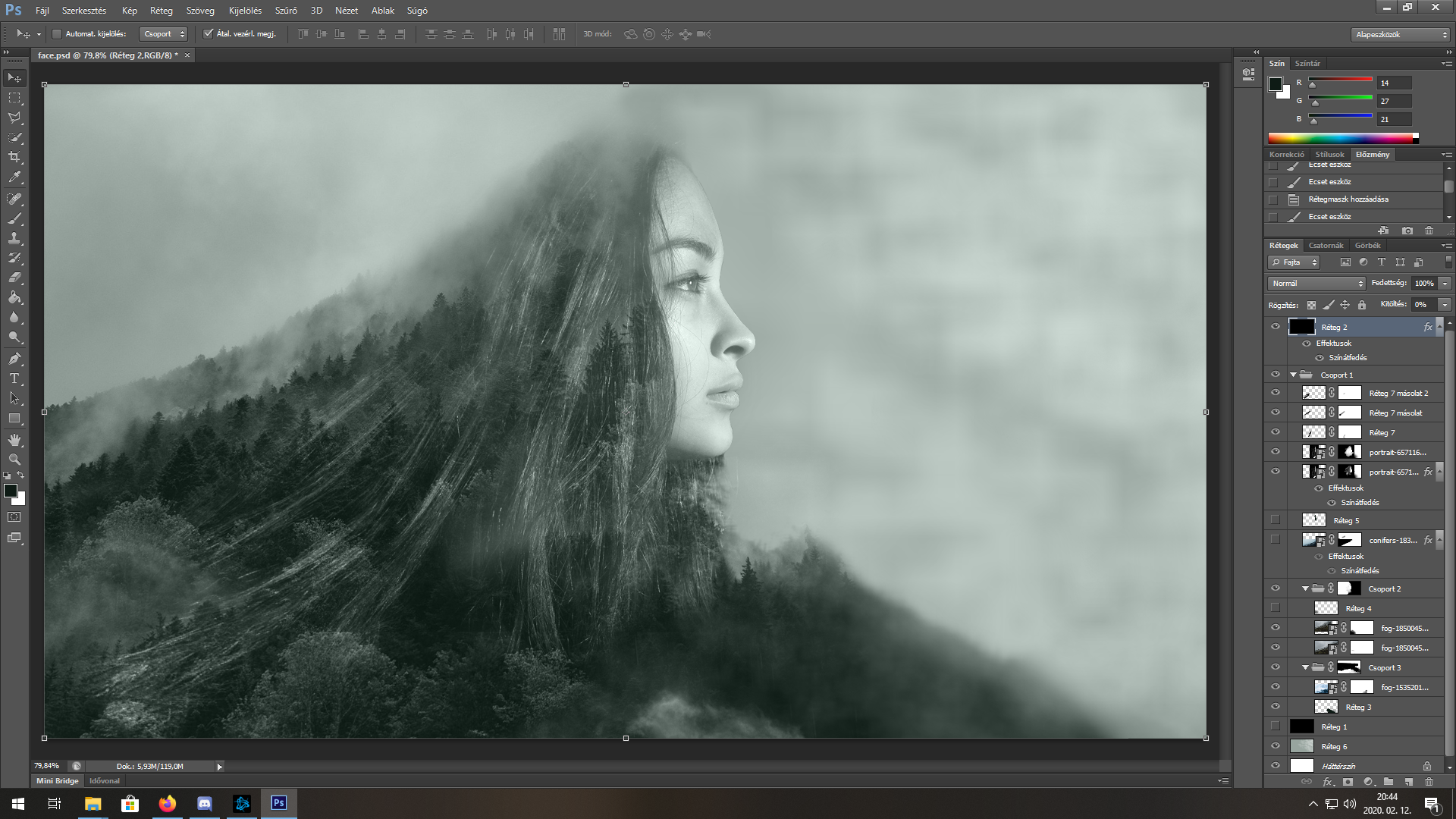
Task: Open the Alapeszközök workspace dropdown
Action: point(1400,34)
